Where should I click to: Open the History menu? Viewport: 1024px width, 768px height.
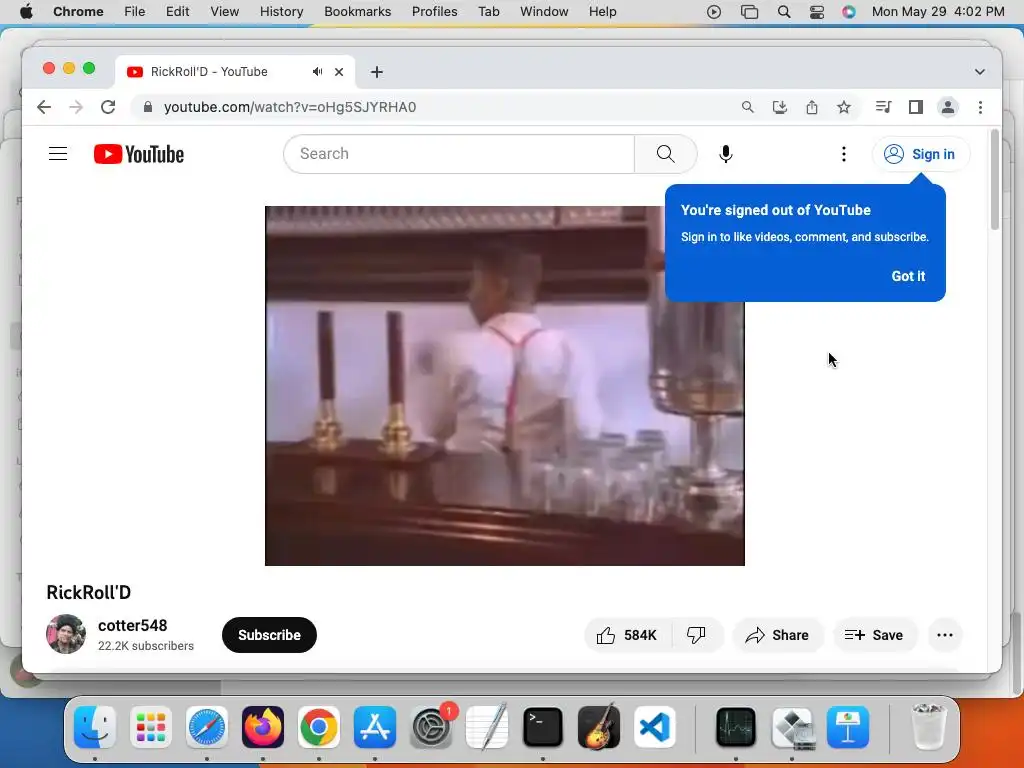[281, 12]
